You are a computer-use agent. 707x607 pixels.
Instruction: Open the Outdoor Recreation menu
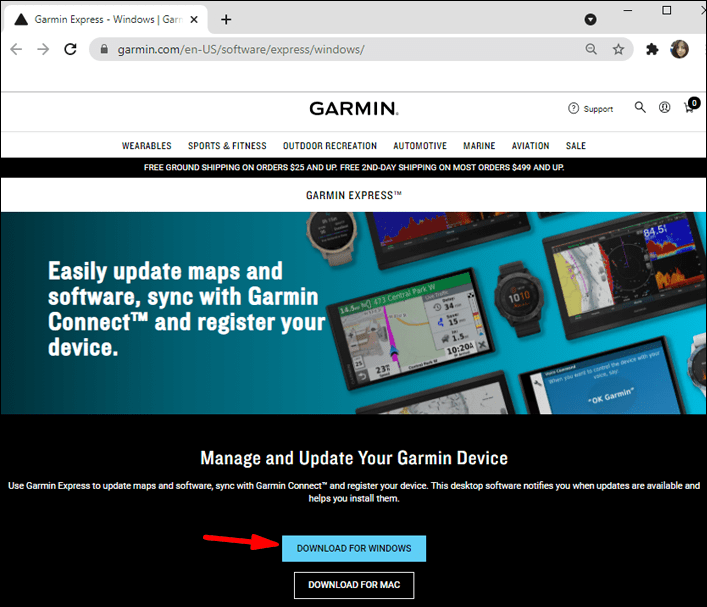[x=330, y=146]
